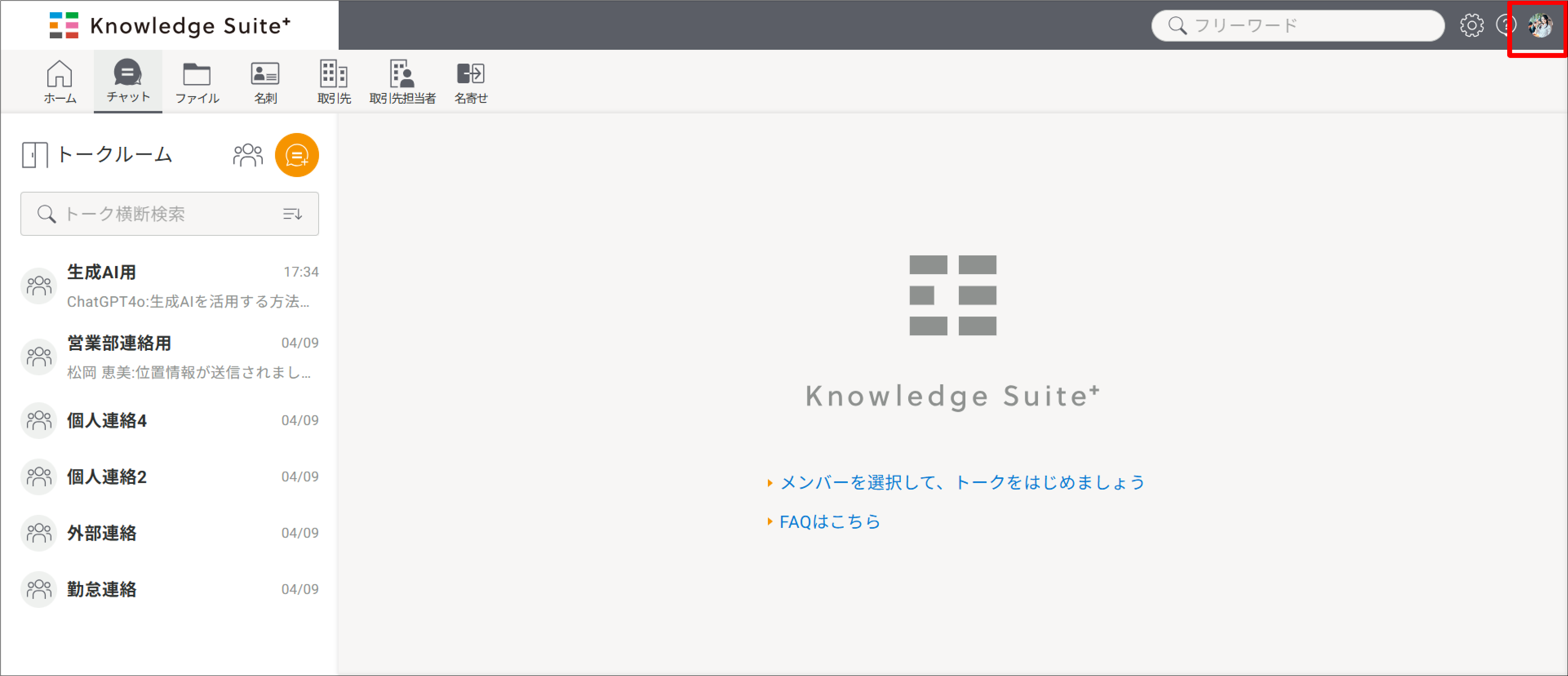Open the FAQはこちら link
Image resolution: width=1568 pixels, height=676 pixels.
tap(830, 521)
